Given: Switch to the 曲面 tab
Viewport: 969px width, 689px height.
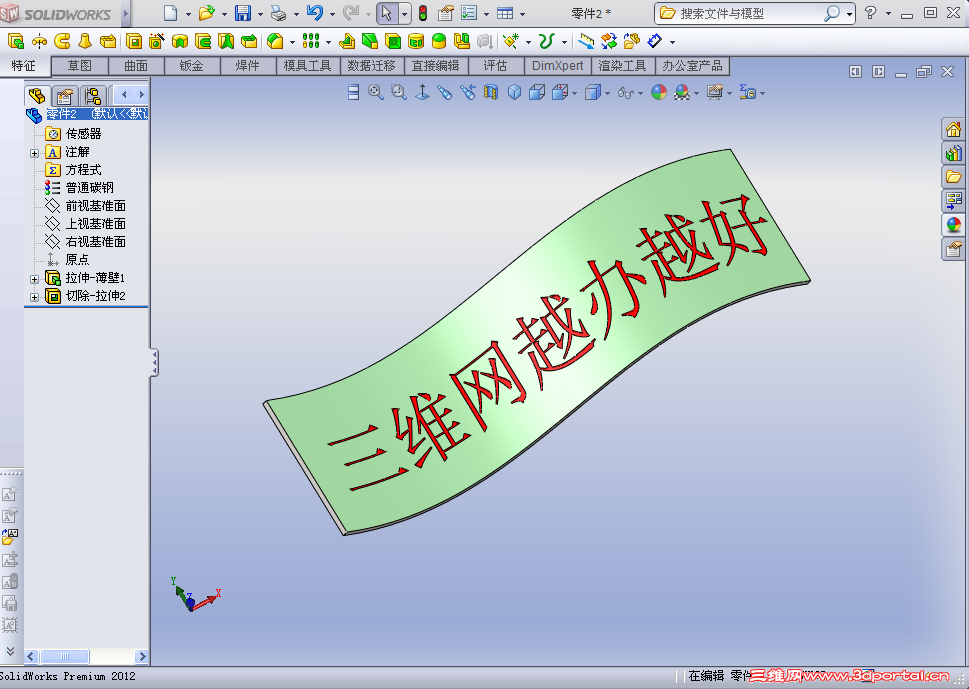Looking at the screenshot, I should point(136,66).
